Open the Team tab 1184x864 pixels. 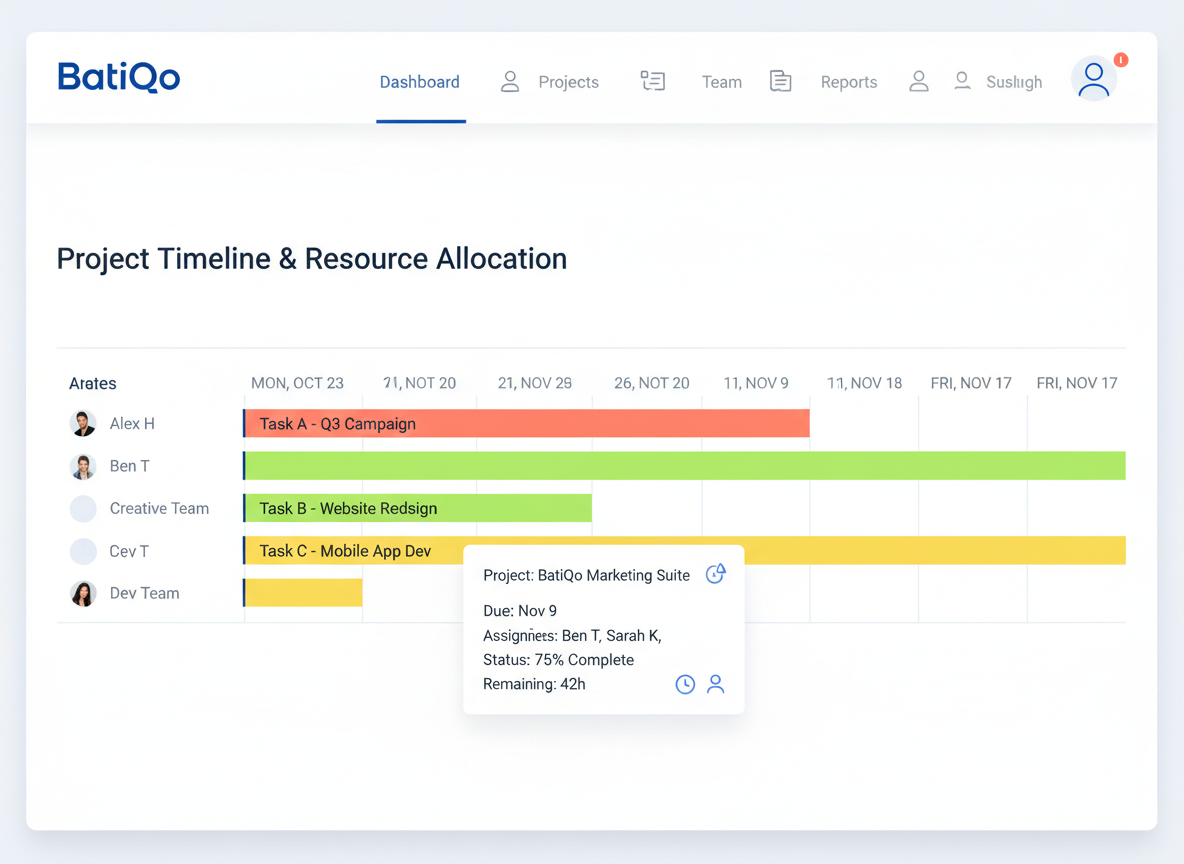(721, 82)
